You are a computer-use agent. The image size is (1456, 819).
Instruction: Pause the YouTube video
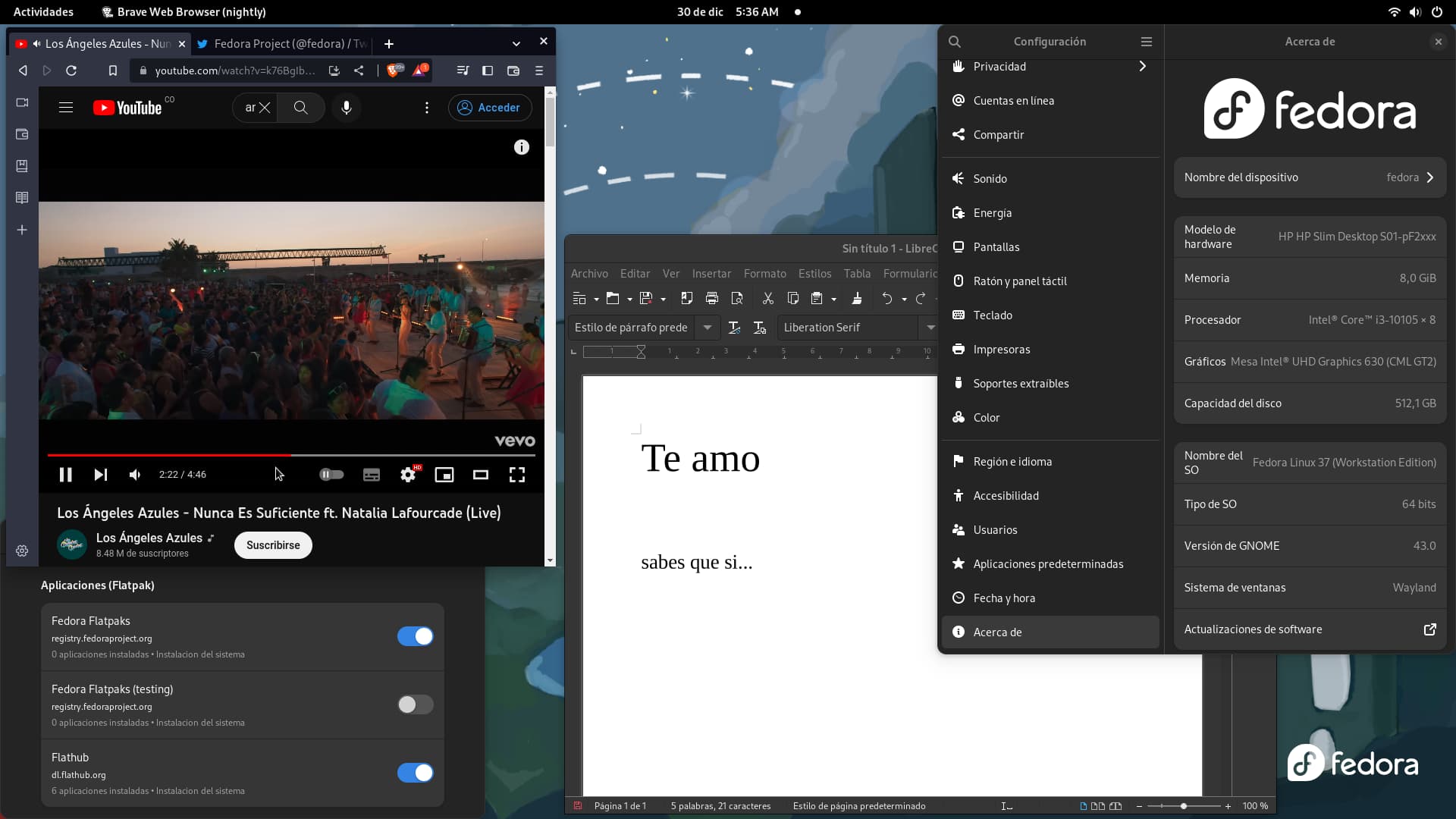point(65,475)
